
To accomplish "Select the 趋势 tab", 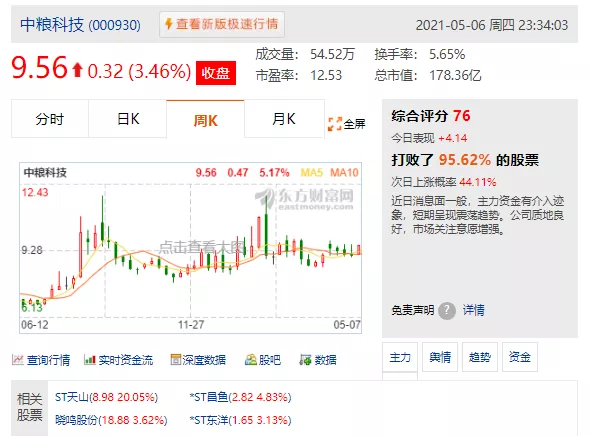I will [x=480, y=357].
